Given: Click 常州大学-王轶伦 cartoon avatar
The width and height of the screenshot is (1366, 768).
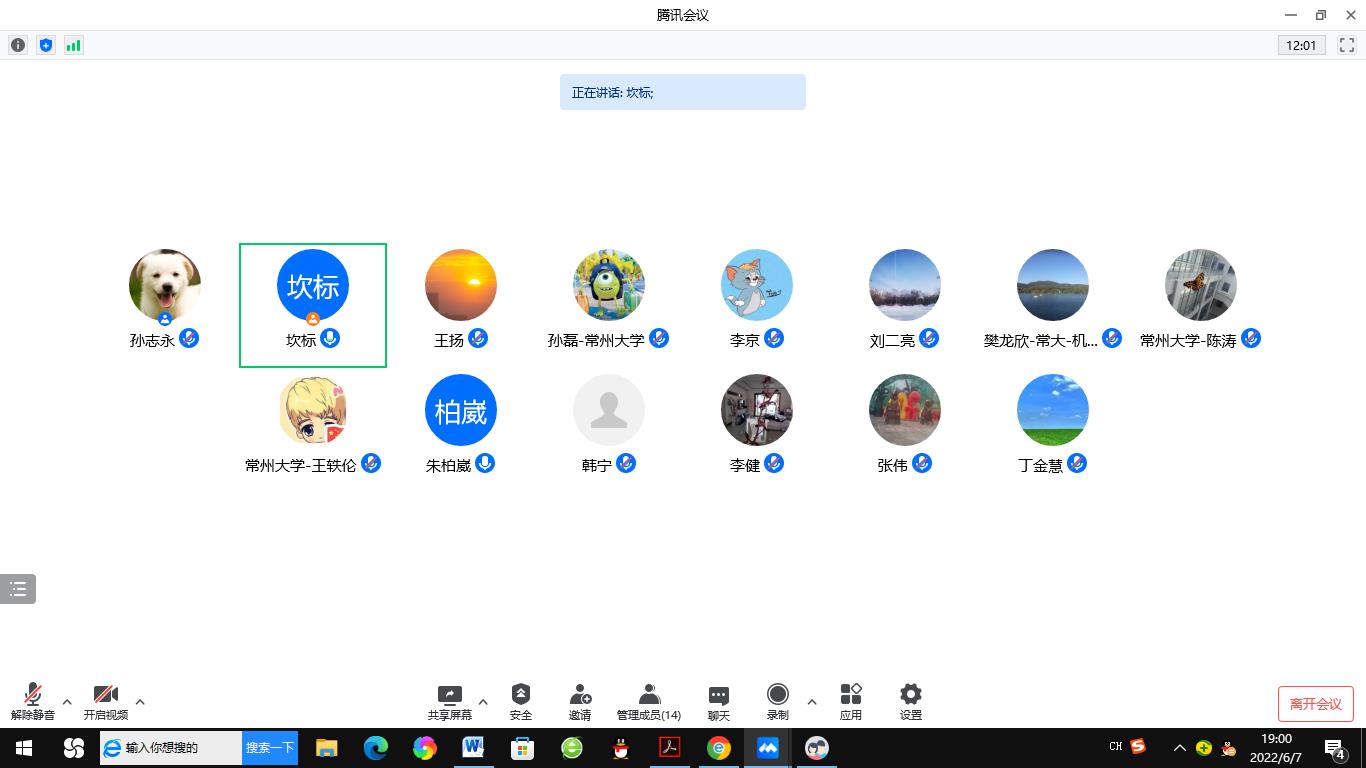Looking at the screenshot, I should pyautogui.click(x=313, y=410).
